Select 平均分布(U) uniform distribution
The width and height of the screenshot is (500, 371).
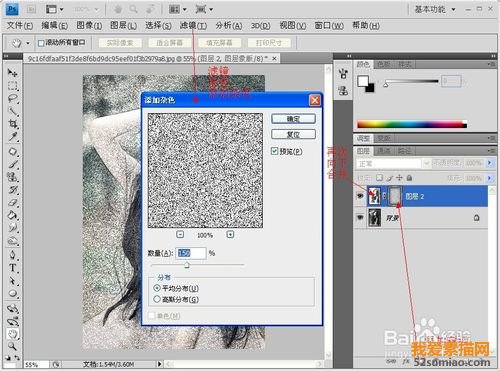157,288
